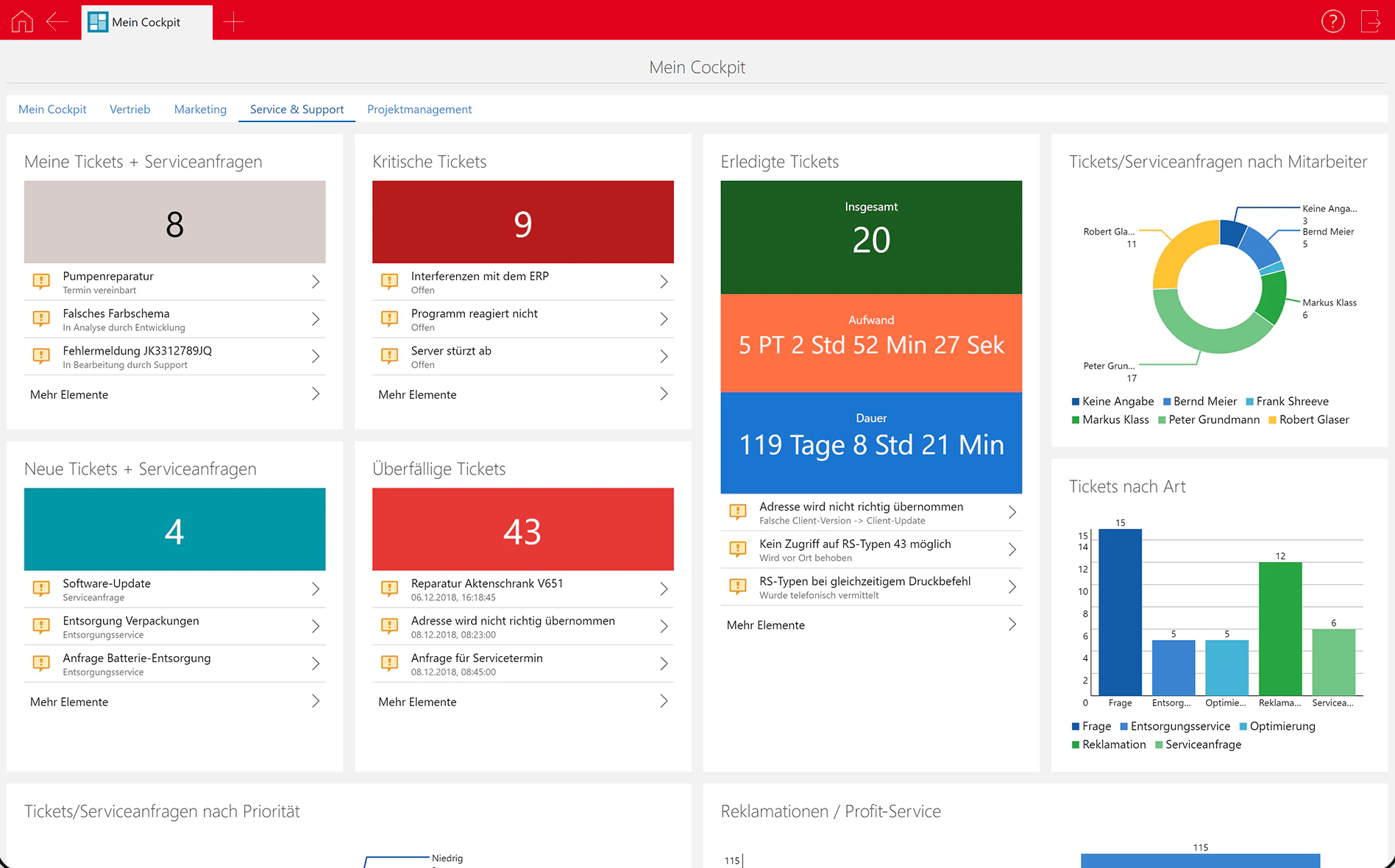Select the Mein Cockpit window tab
1395x868 pixels.
146,22
